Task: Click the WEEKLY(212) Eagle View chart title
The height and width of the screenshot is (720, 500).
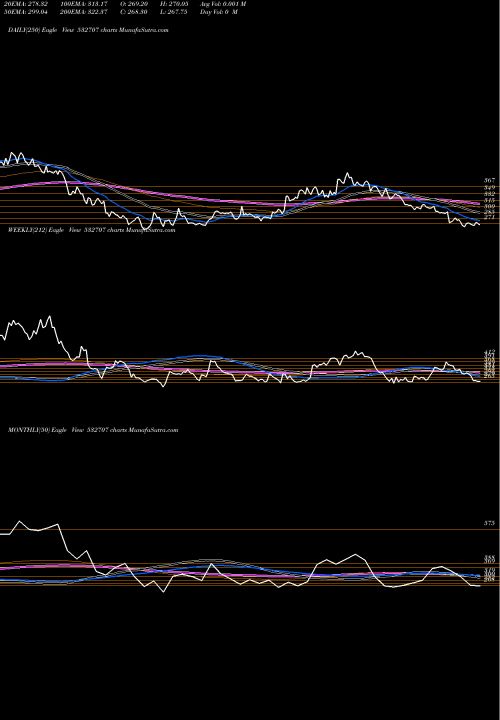Action: [91, 230]
